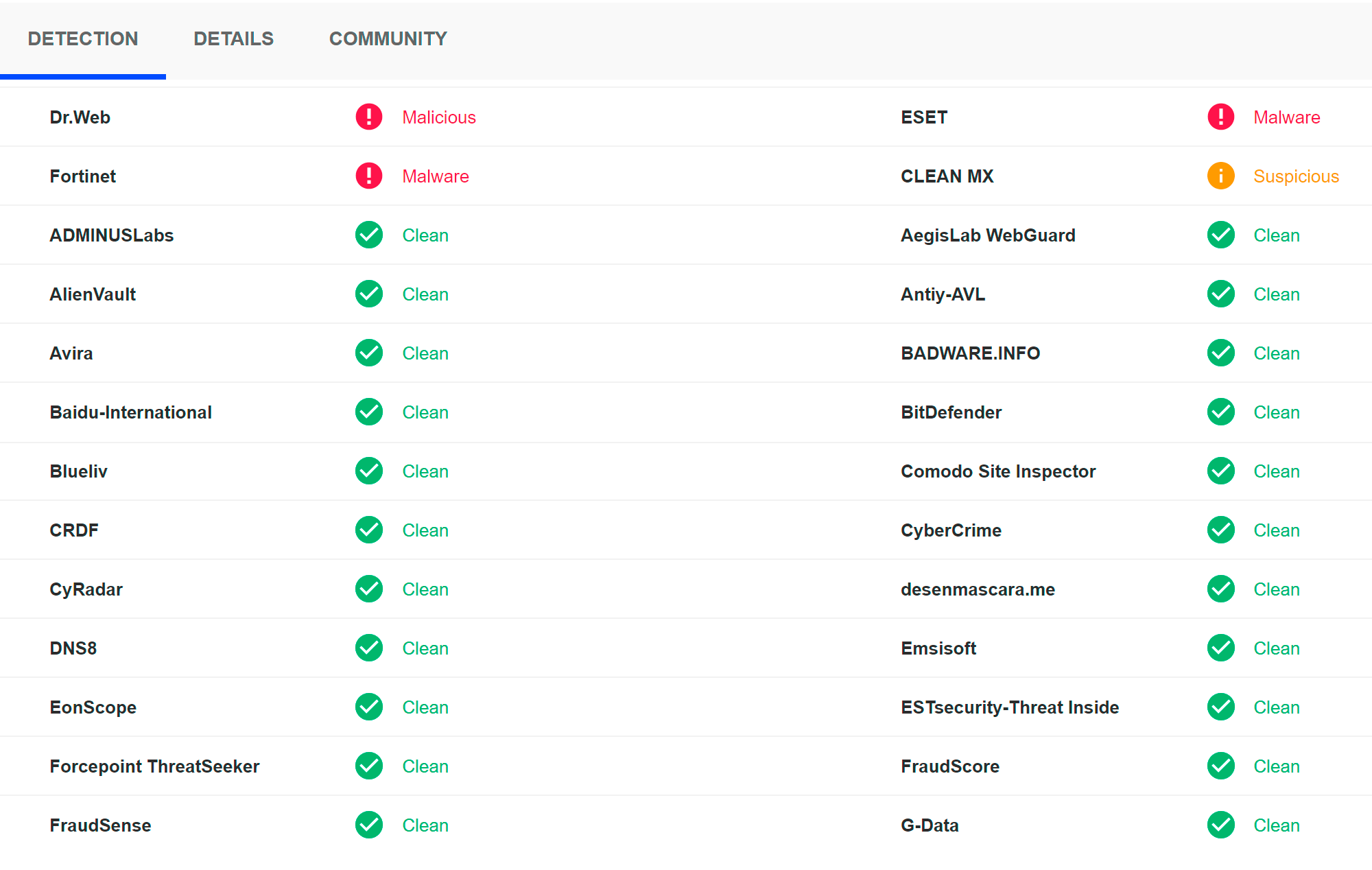Viewport: 1372px width, 870px height.
Task: Select the Forcepoint ThreatSeeker engine name
Action: point(155,766)
